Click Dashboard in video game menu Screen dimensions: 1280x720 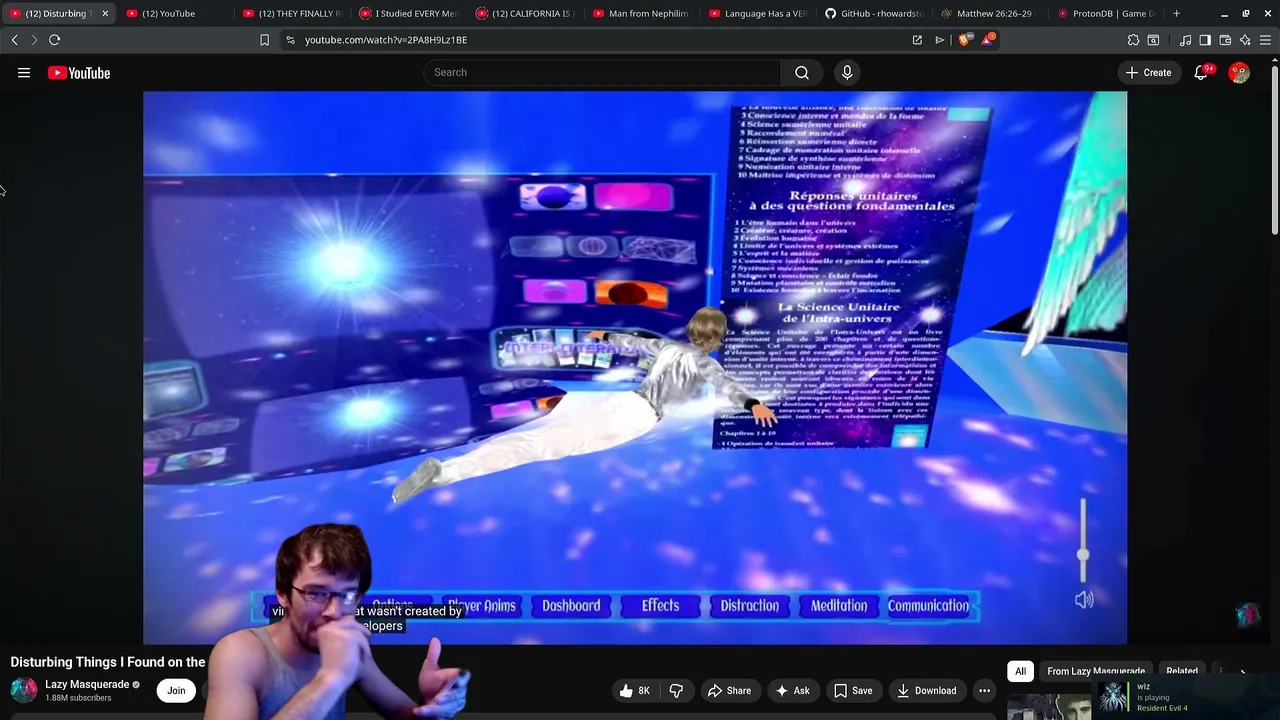pos(571,606)
